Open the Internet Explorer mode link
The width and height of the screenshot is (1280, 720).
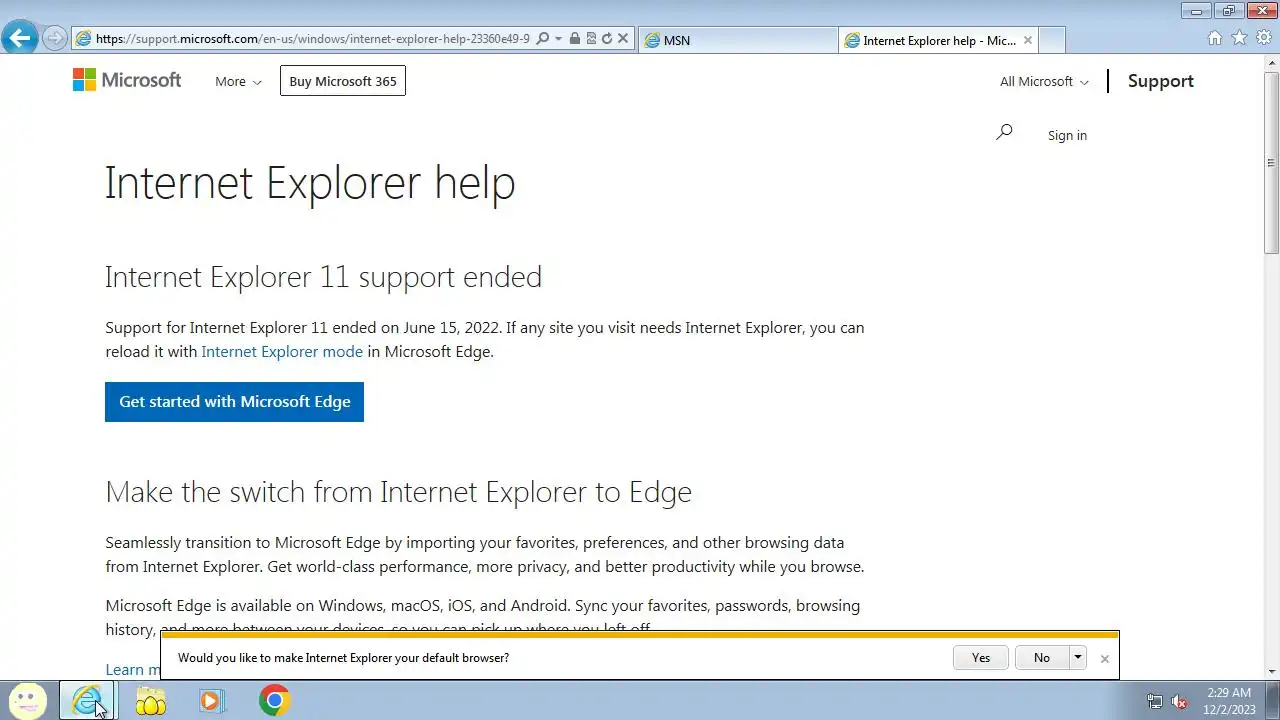(x=282, y=351)
